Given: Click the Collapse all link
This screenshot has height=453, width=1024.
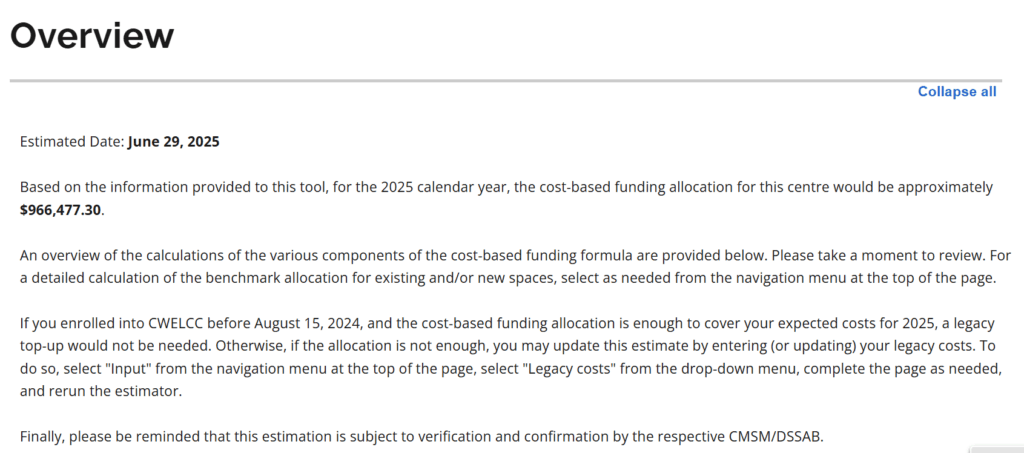Looking at the screenshot, I should 957,92.
